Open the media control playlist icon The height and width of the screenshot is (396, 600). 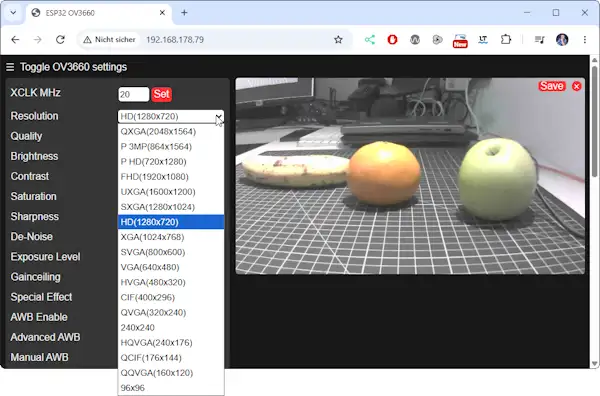click(540, 39)
